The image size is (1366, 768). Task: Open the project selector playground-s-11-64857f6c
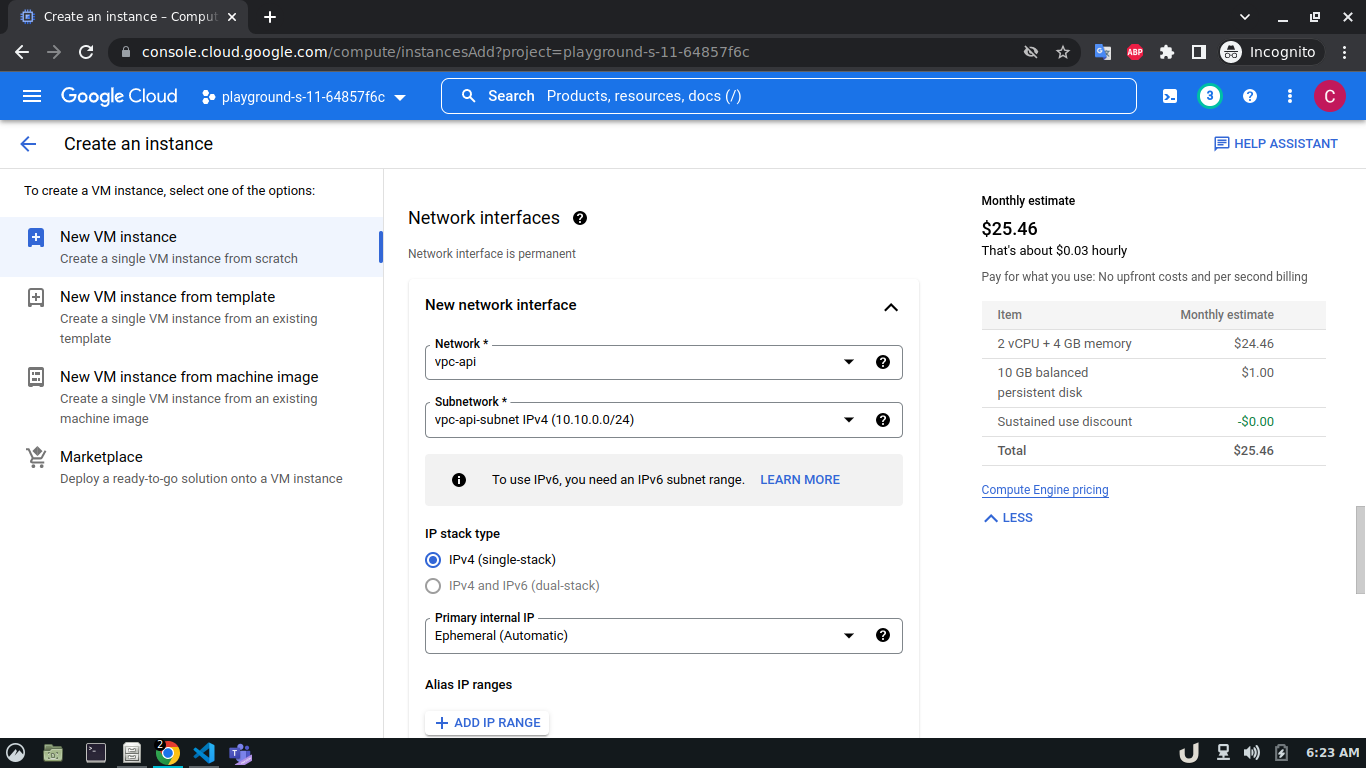[x=304, y=97]
